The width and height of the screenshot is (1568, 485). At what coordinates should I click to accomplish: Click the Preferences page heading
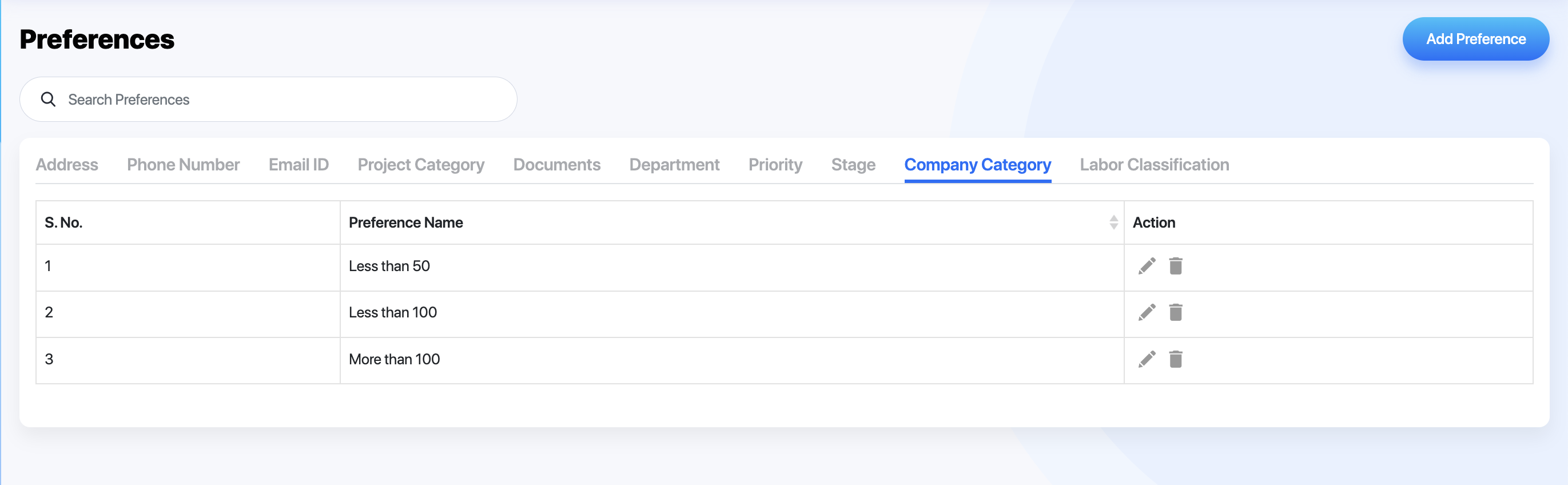point(97,39)
